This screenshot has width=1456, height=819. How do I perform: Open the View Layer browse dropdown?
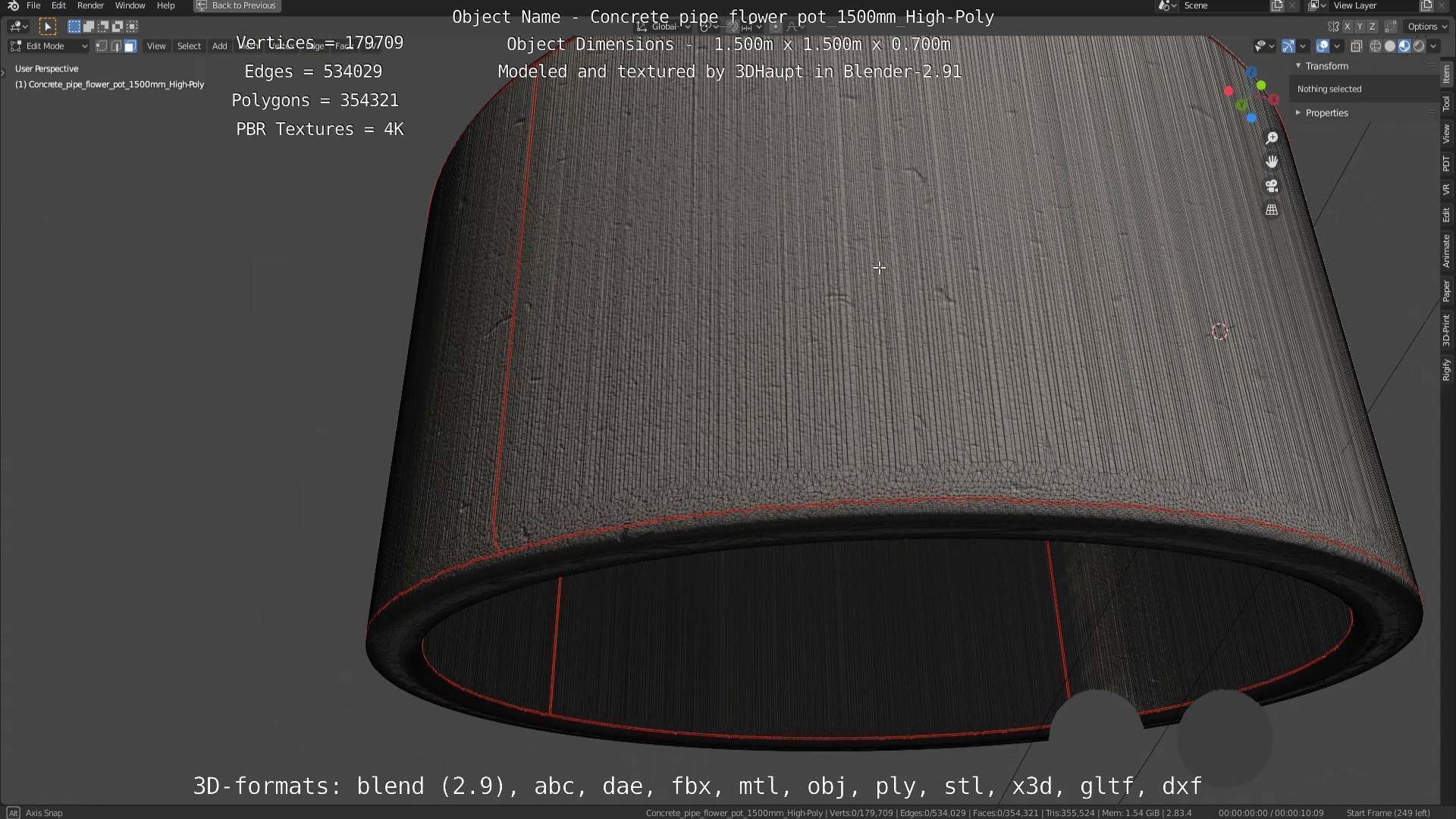(x=1316, y=5)
